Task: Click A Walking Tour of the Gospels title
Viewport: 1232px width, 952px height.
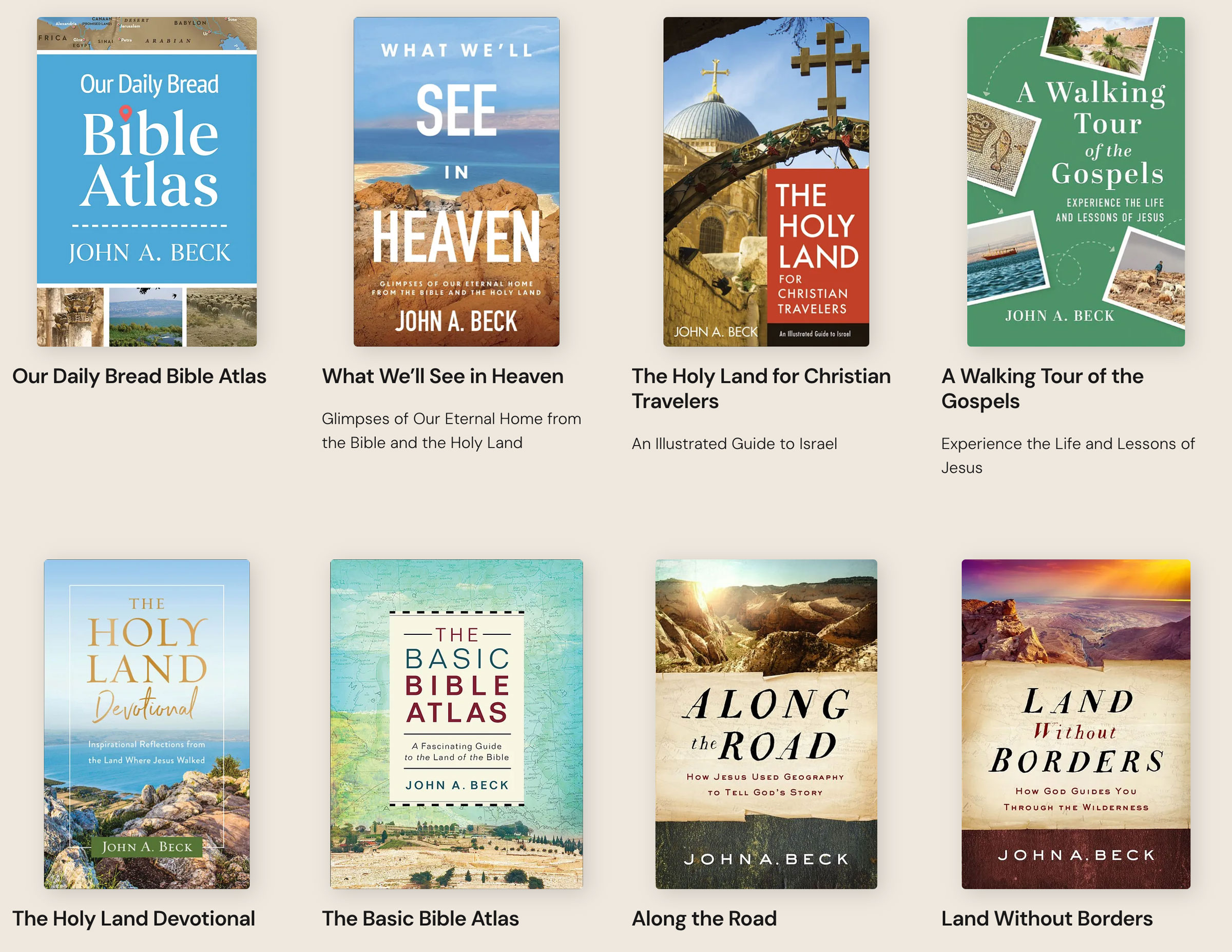Action: (1043, 388)
